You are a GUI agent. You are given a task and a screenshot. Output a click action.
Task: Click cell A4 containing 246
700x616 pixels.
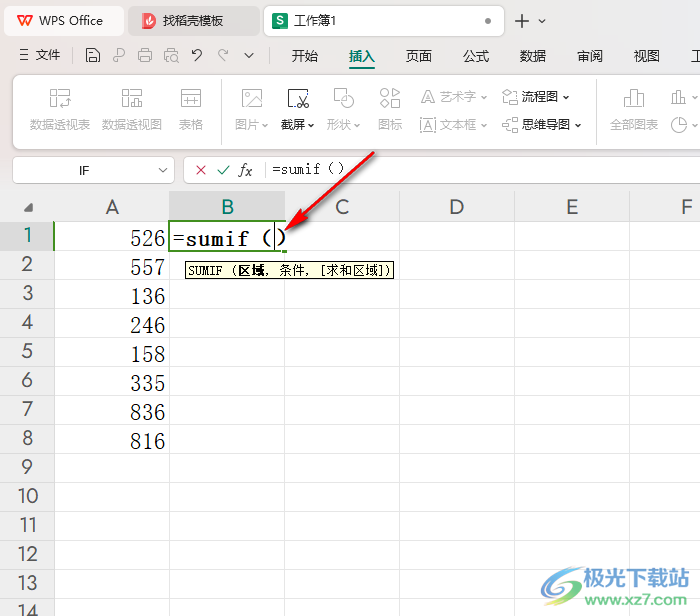click(112, 323)
